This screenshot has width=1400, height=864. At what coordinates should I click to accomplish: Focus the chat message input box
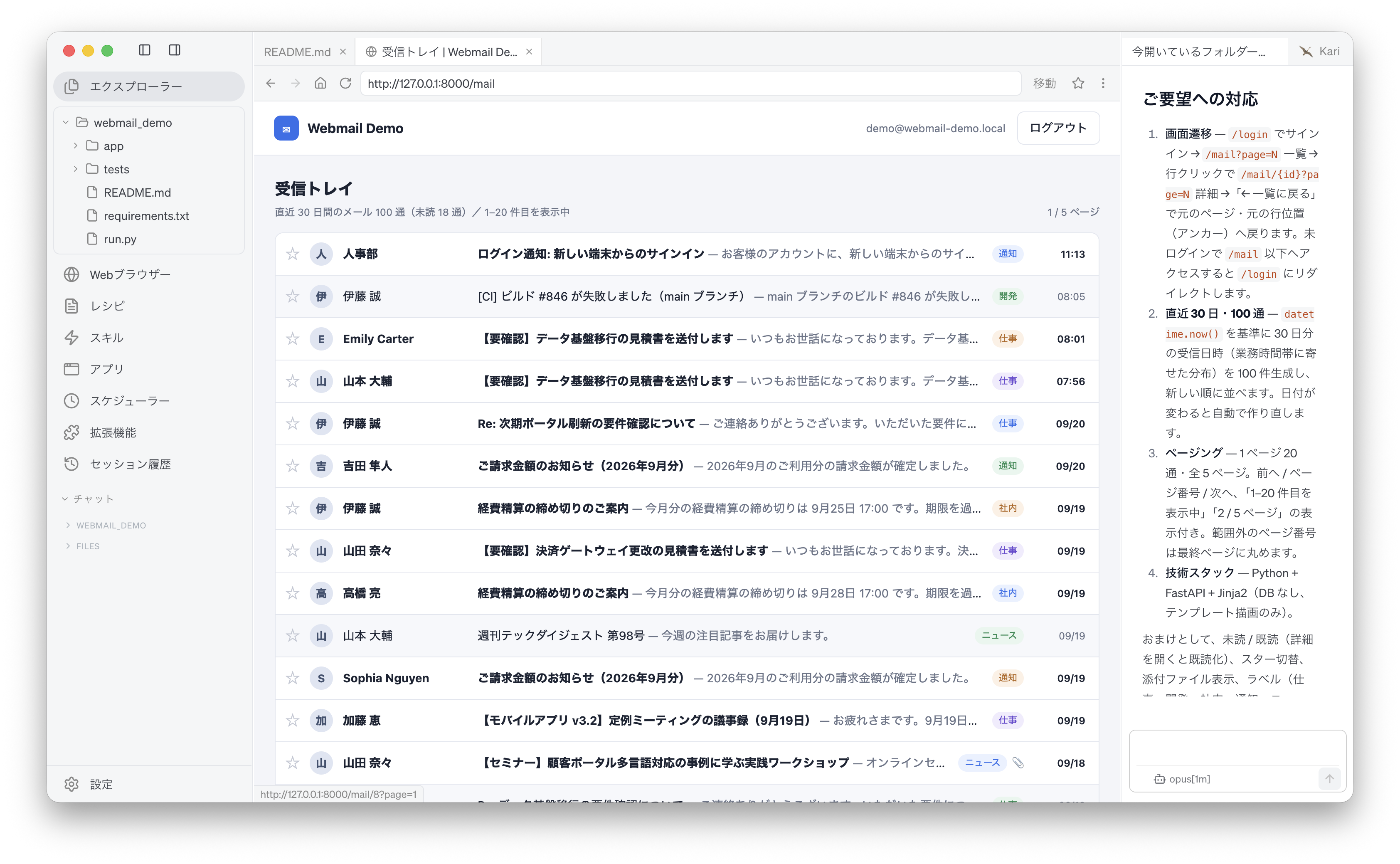click(x=1237, y=748)
